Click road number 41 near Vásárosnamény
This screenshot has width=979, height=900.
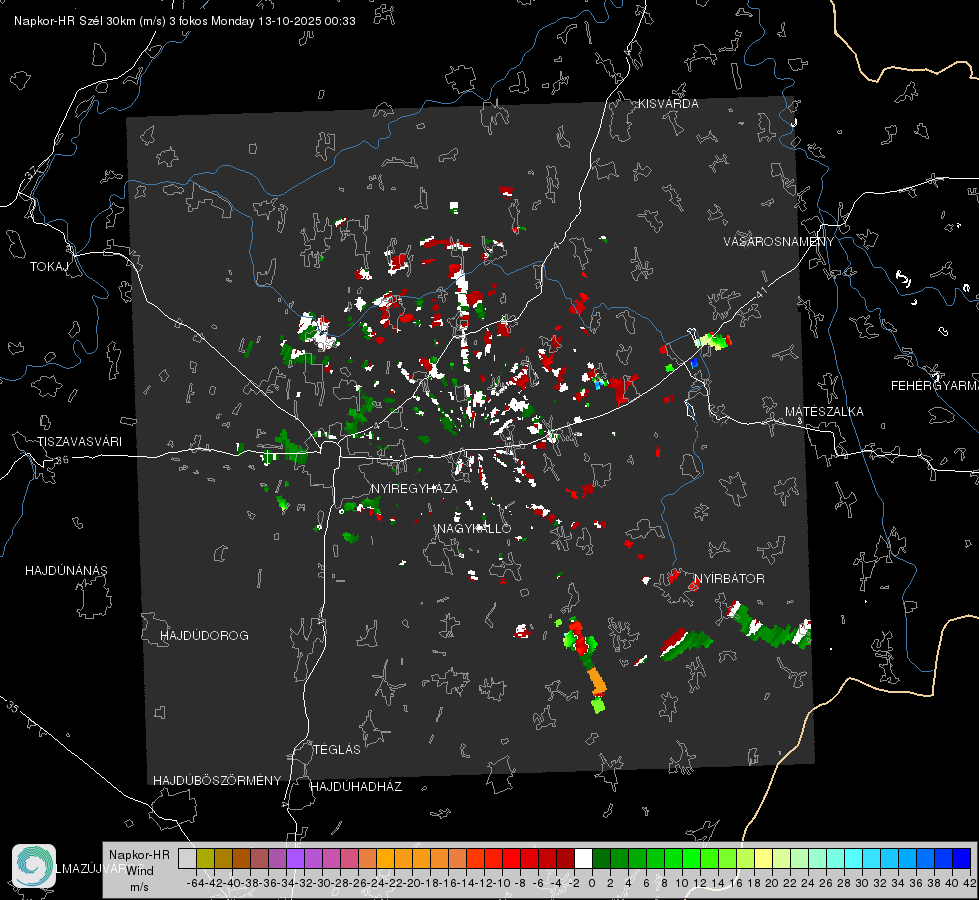pyautogui.click(x=760, y=292)
